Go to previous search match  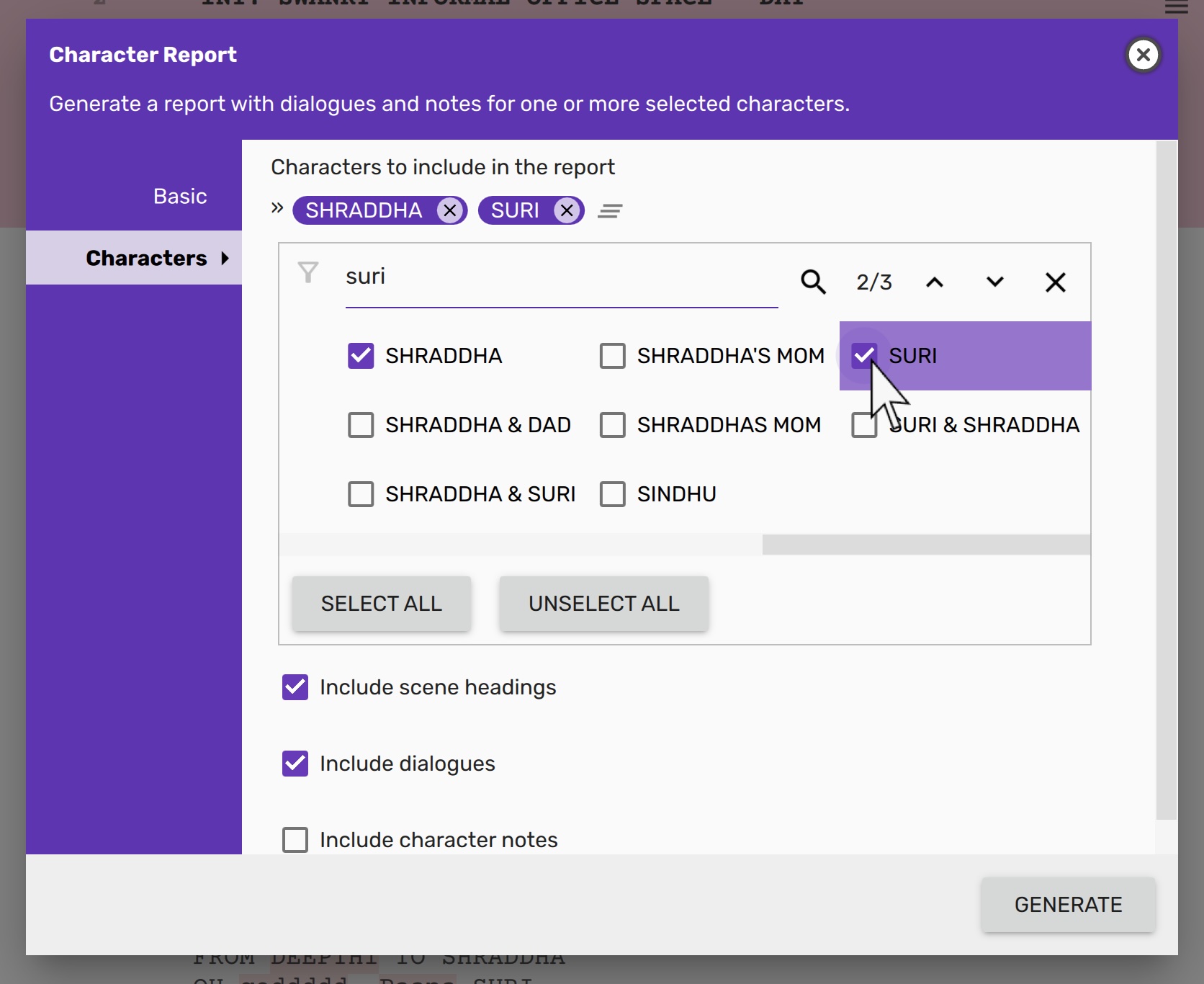click(x=934, y=282)
